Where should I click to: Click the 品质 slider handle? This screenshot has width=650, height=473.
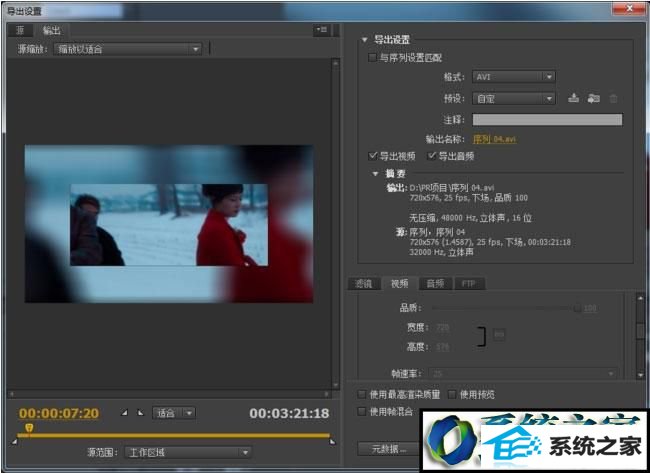577,308
